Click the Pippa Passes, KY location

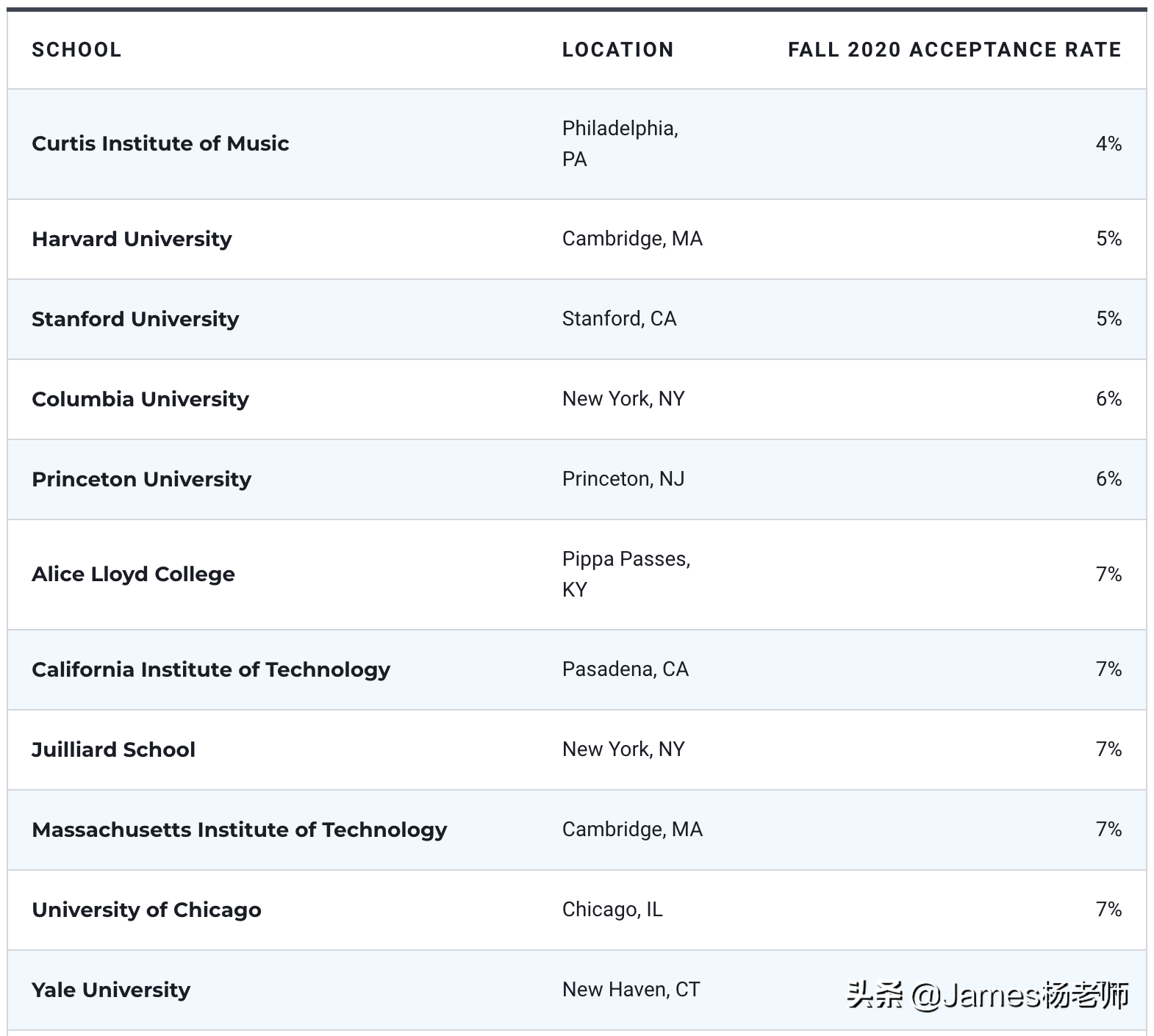coord(626,574)
